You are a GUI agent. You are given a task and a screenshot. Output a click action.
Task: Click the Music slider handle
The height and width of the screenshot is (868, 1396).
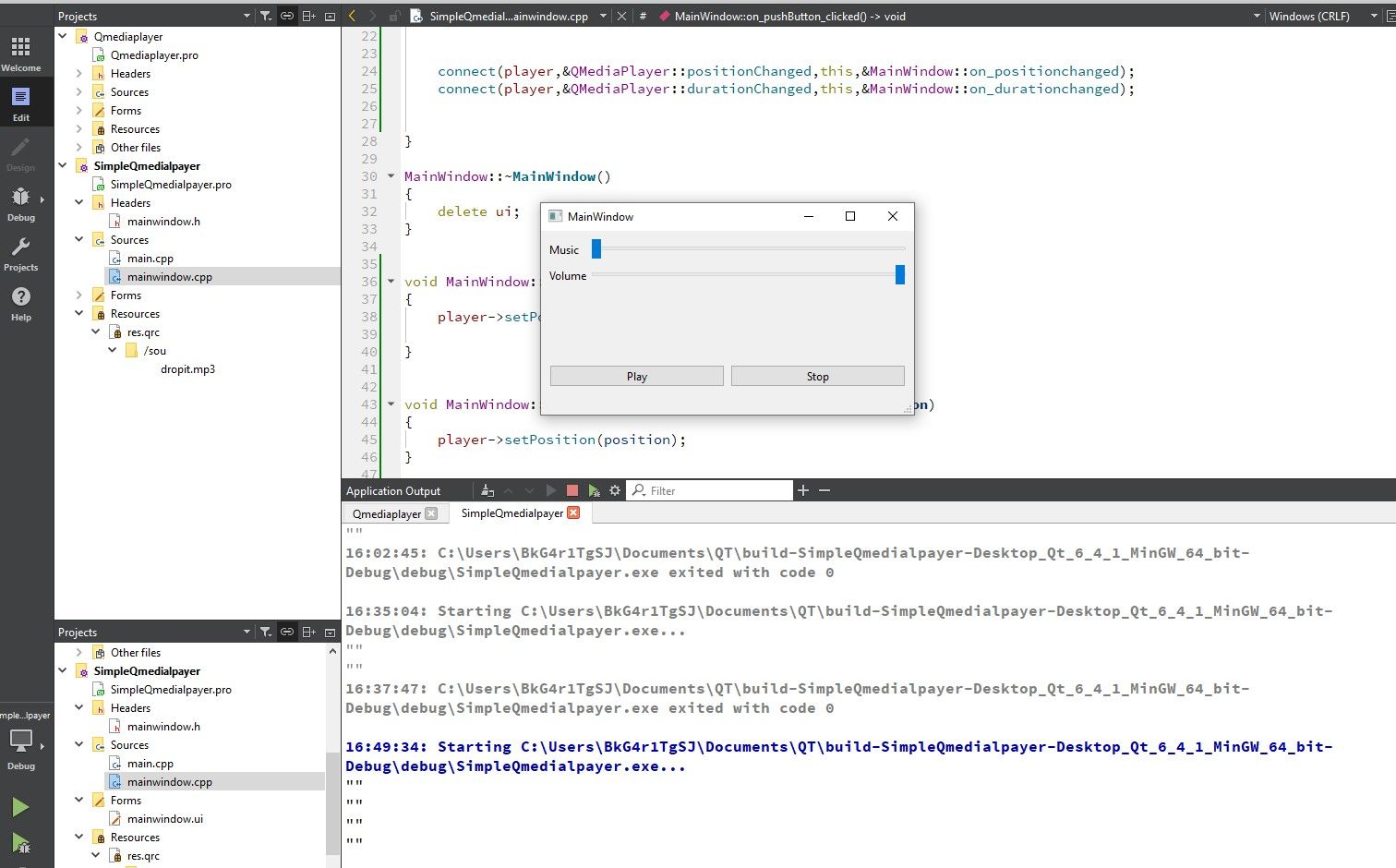point(596,248)
